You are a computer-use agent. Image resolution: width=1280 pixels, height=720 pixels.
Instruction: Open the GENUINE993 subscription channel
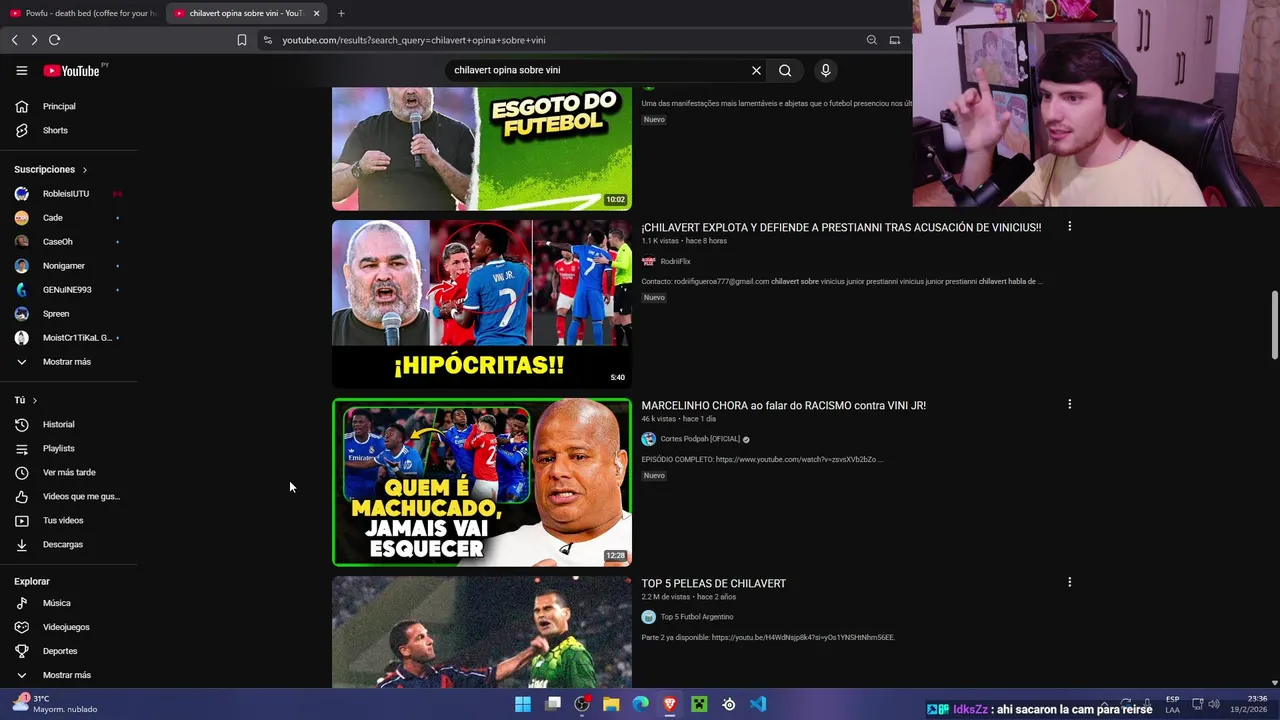tap(69, 289)
